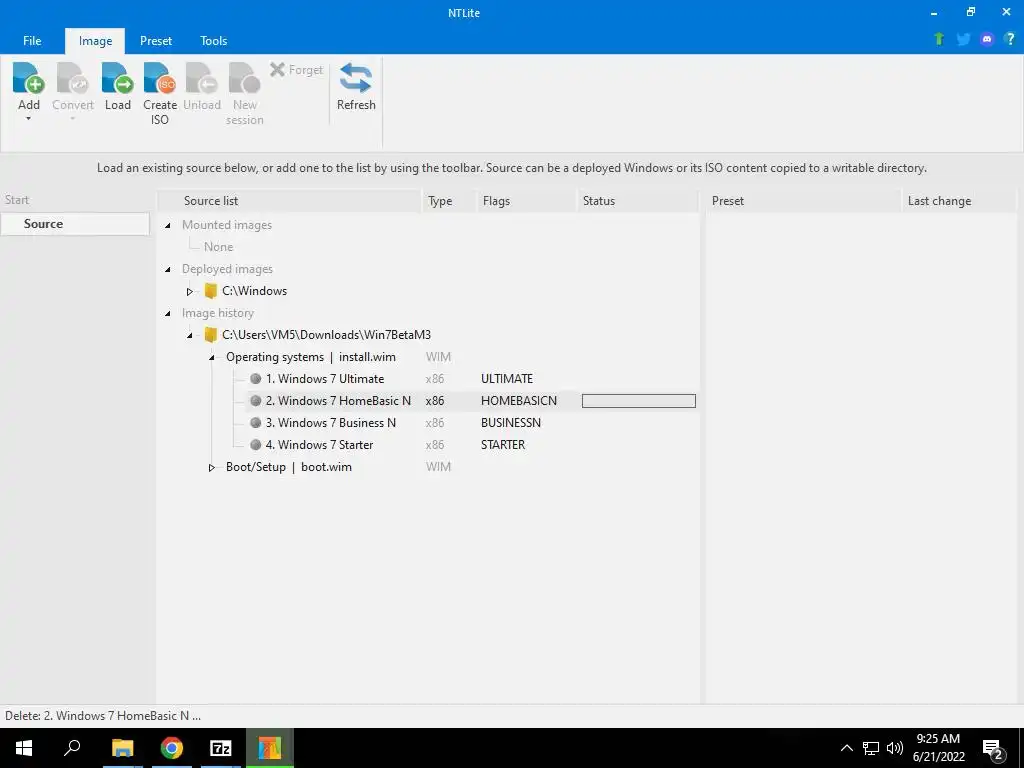Click the green update arrow icon
The height and width of the screenshot is (768, 1024).
pyautogui.click(x=939, y=39)
